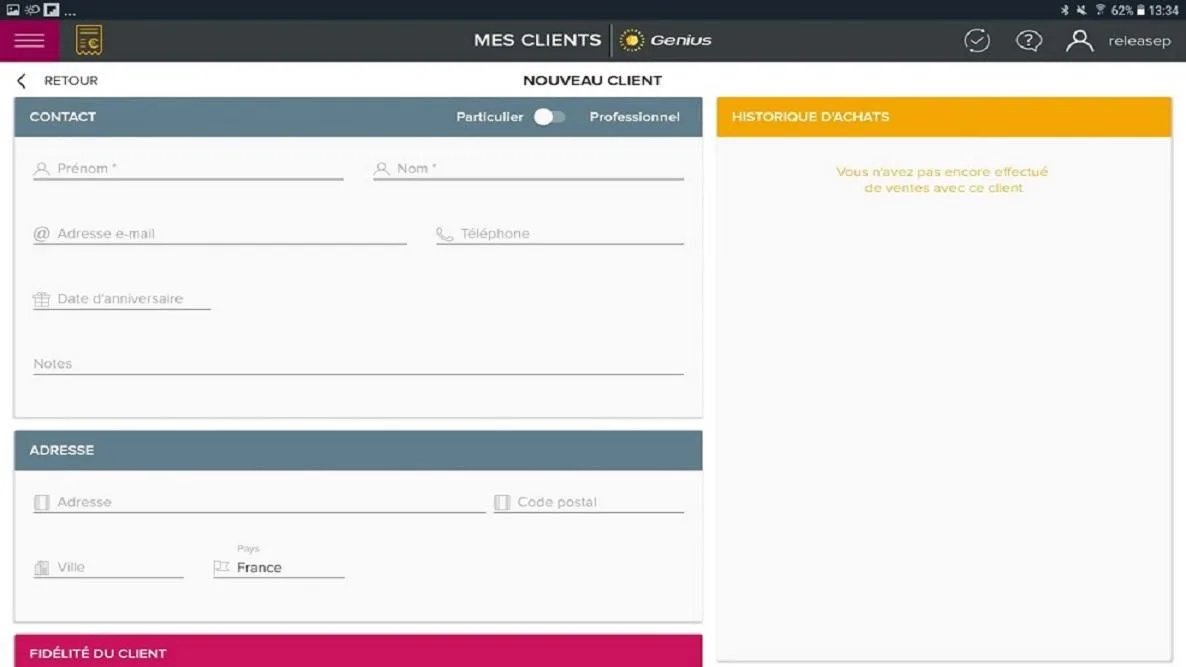Screen dimensions: 1186x667
Task: Tap the Genius sun logo
Action: point(632,40)
